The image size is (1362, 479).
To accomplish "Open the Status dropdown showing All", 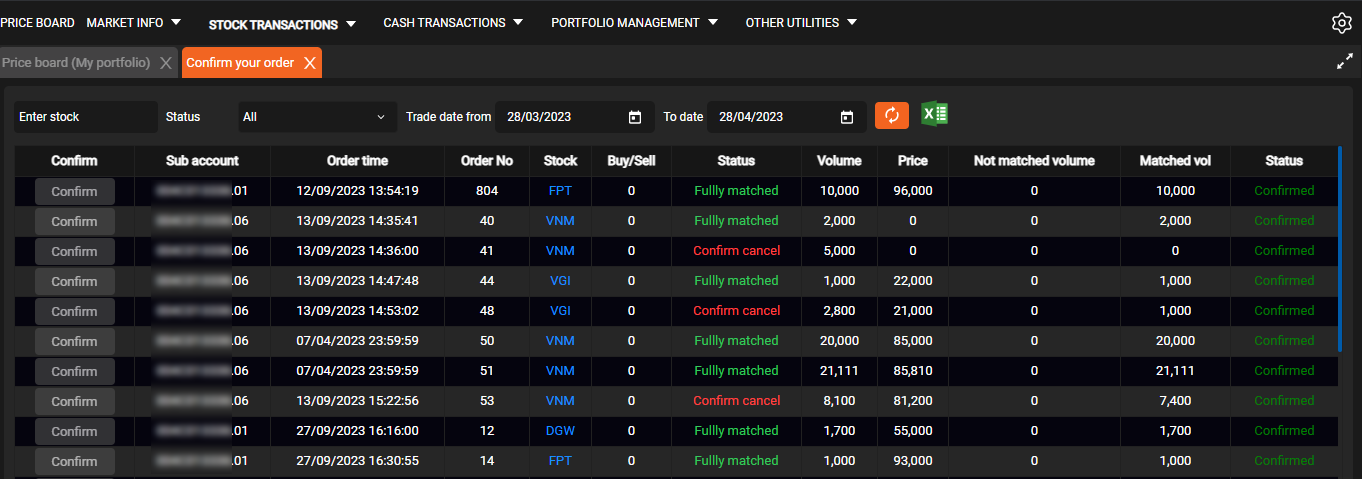I will 313,117.
